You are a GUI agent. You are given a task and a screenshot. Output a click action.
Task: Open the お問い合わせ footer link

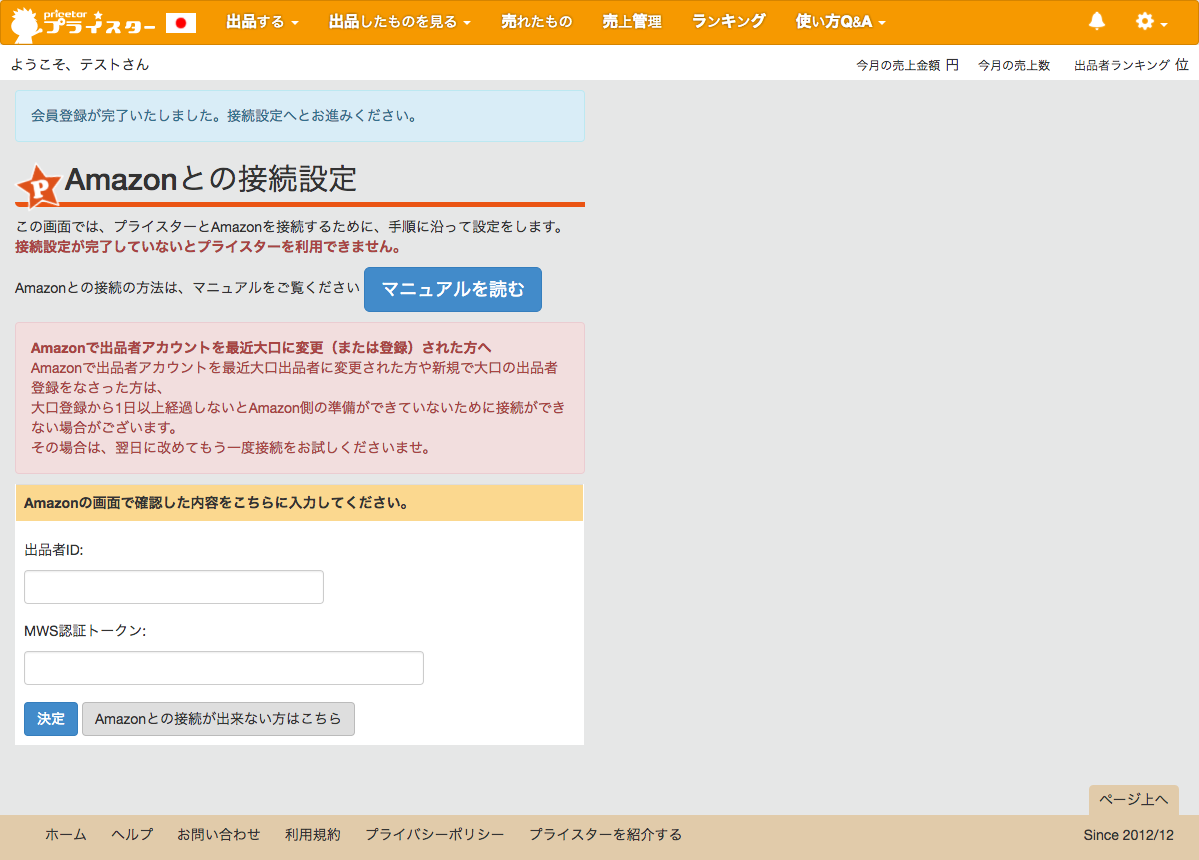pyautogui.click(x=219, y=835)
